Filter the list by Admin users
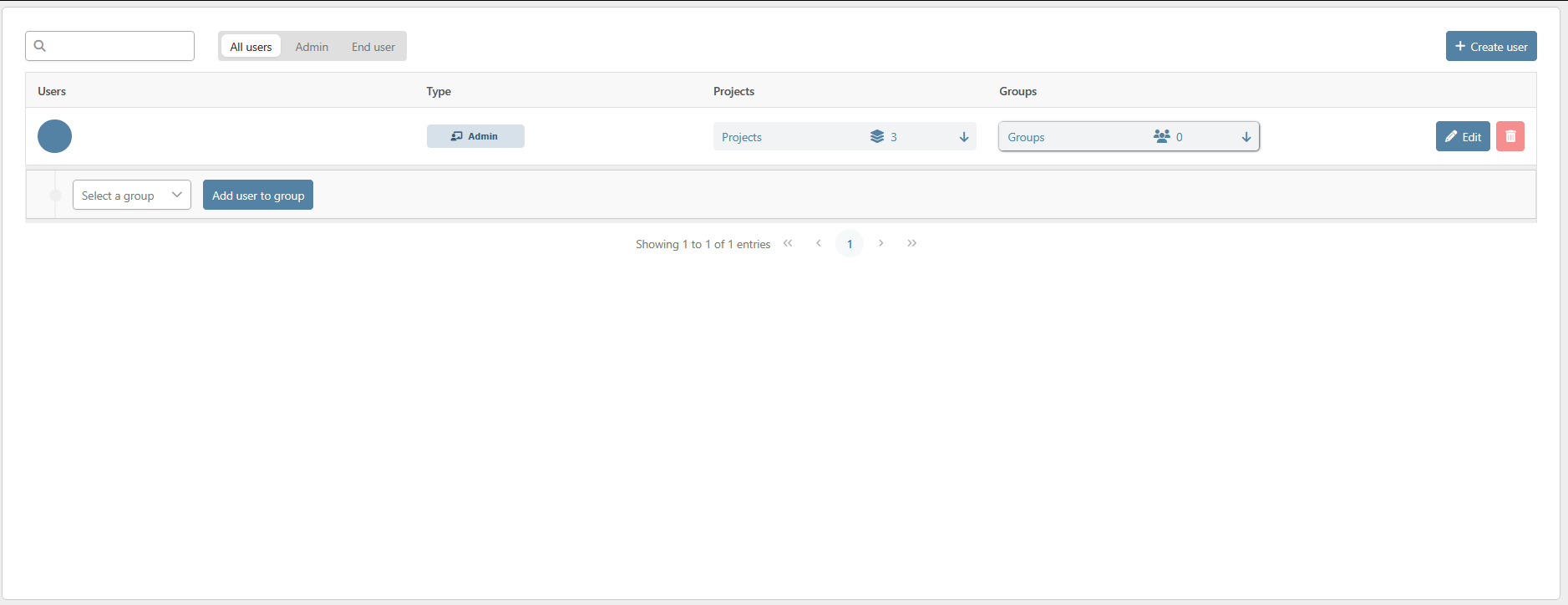The image size is (1568, 605). [312, 47]
